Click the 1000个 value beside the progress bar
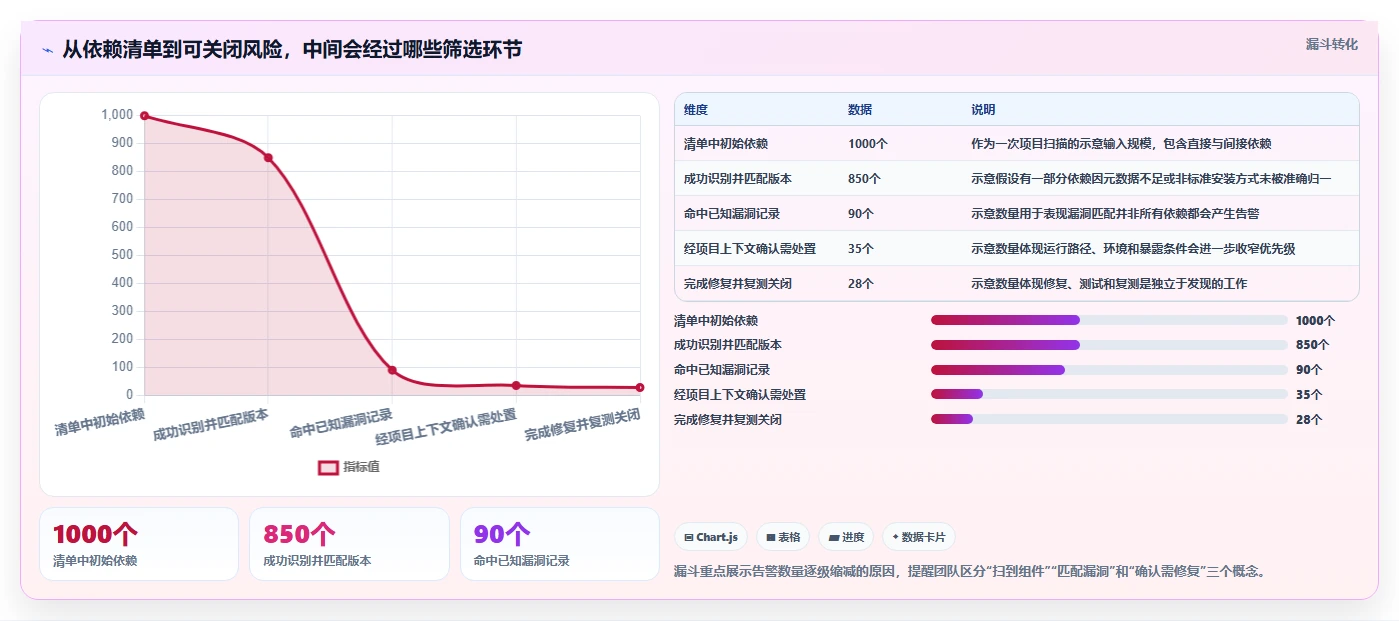 (1315, 321)
